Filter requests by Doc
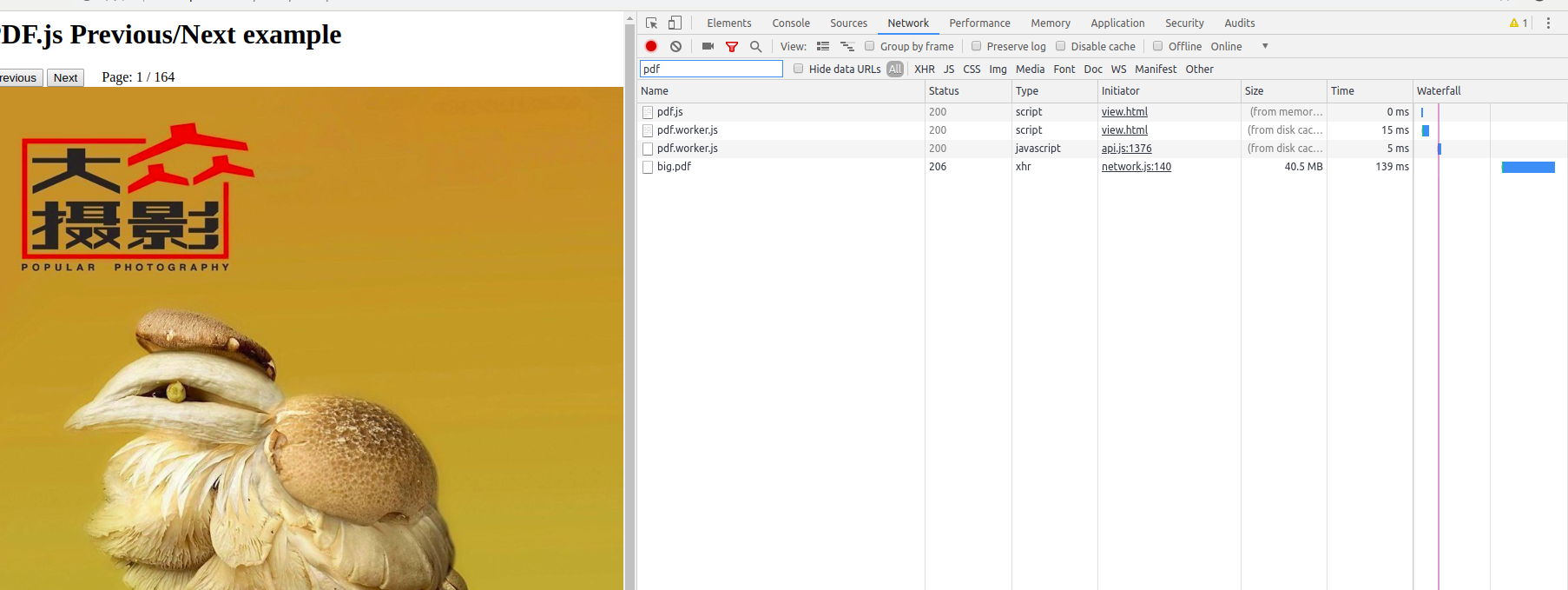The image size is (1568, 590). [1093, 69]
